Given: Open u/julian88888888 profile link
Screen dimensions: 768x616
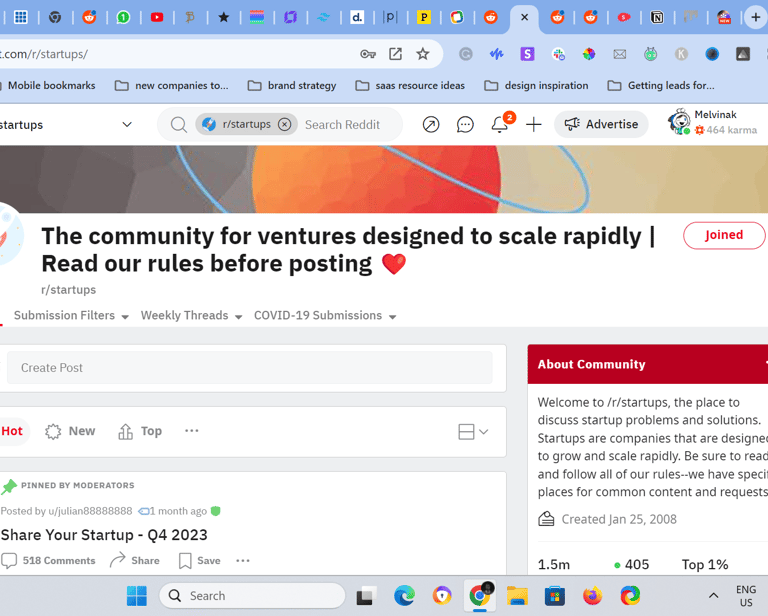Looking at the screenshot, I should [90, 511].
